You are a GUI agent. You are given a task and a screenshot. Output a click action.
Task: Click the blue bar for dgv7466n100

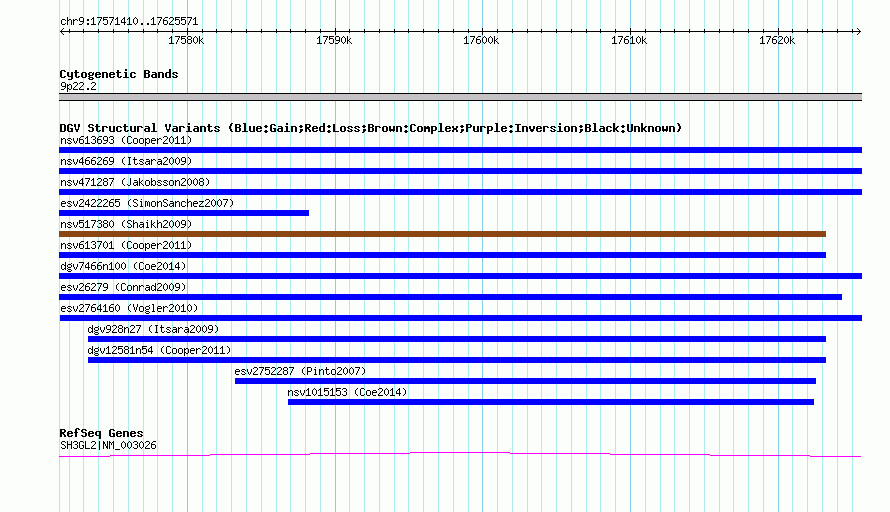460,276
